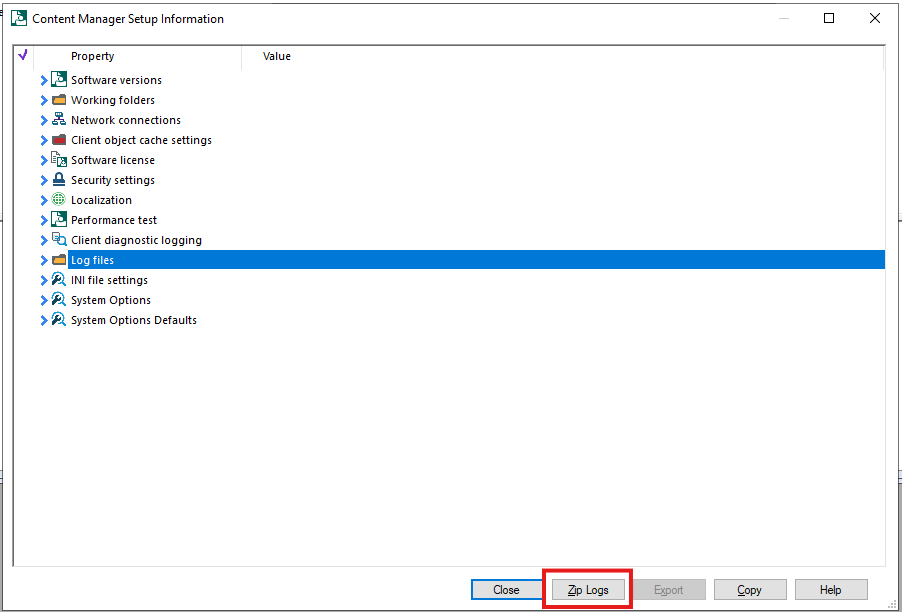Click the System Options Defaults icon

59,320
